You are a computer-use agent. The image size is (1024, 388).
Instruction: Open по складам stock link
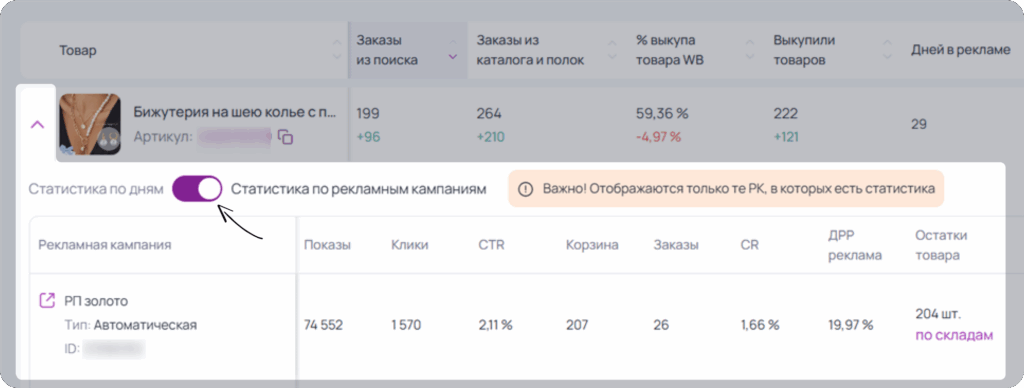(954, 336)
